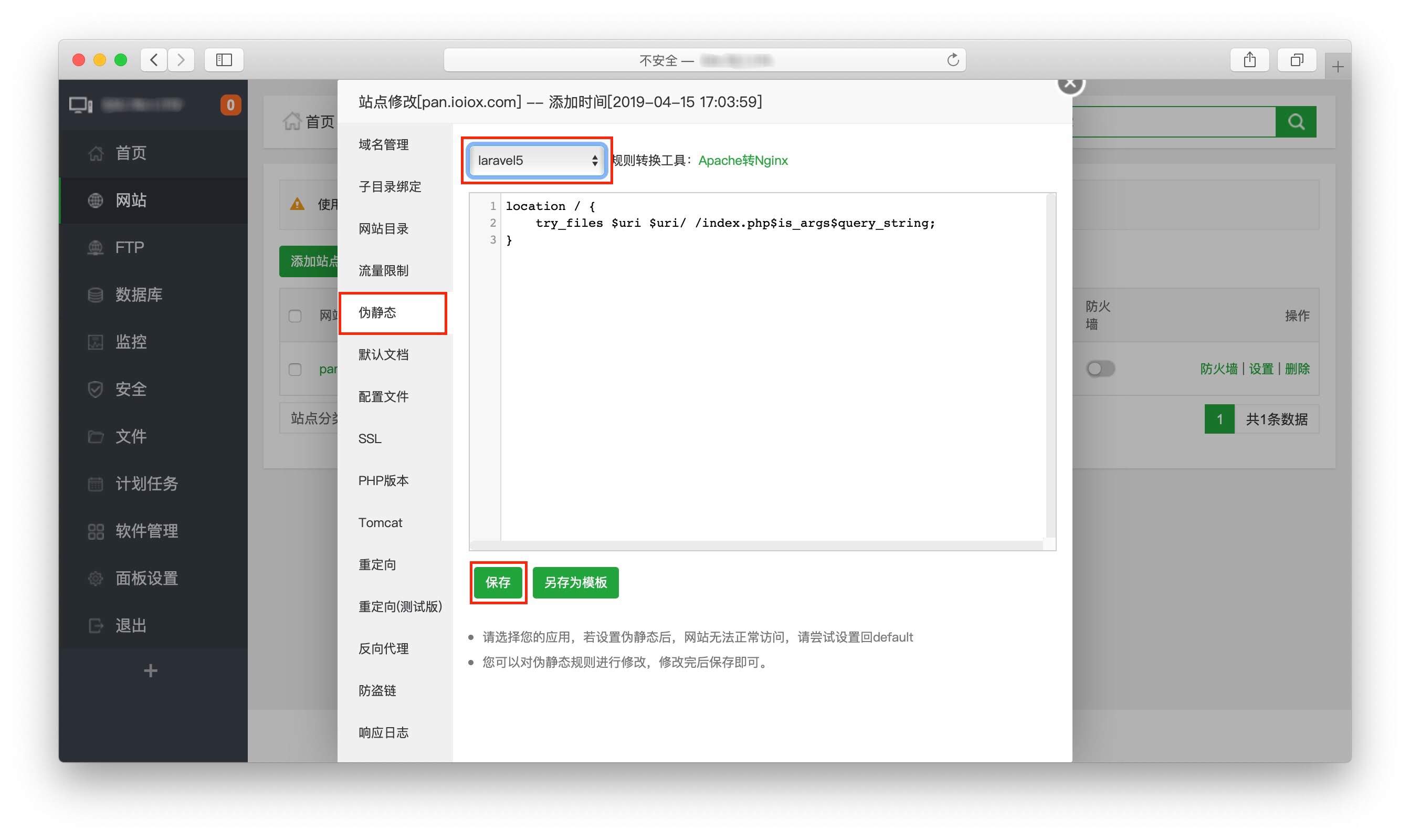Screen dimensions: 1410x840
Task: Select the 反向代理 tab
Action: click(395, 649)
